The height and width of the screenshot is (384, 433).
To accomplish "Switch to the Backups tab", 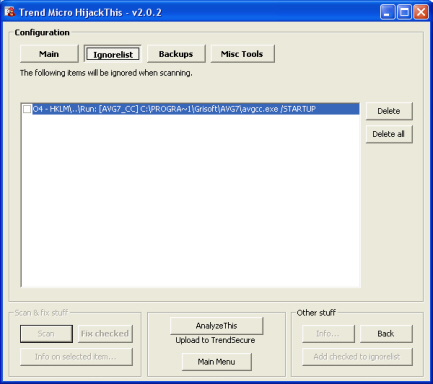I will click(x=176, y=54).
